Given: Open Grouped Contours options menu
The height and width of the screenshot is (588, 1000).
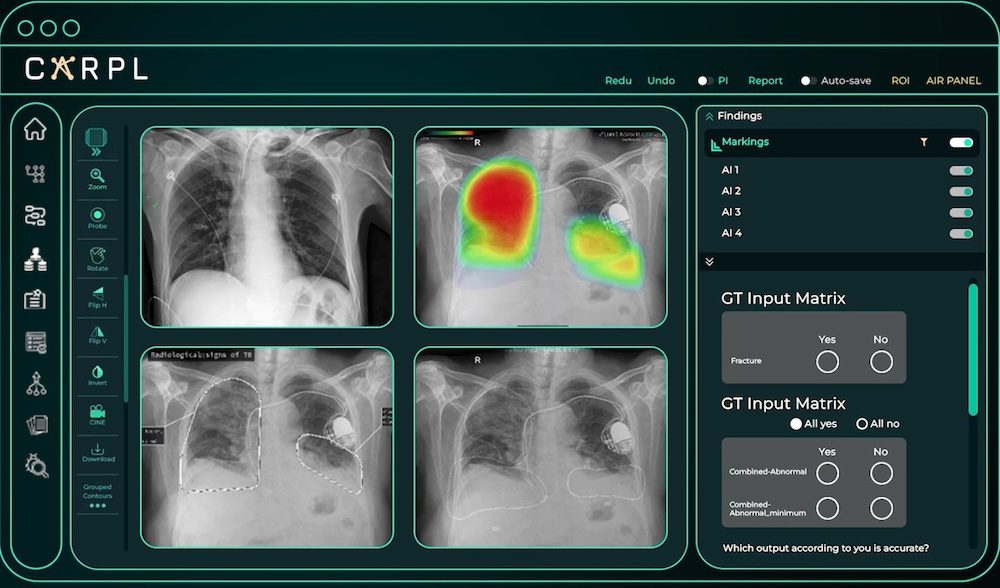Looking at the screenshot, I should (x=97, y=506).
